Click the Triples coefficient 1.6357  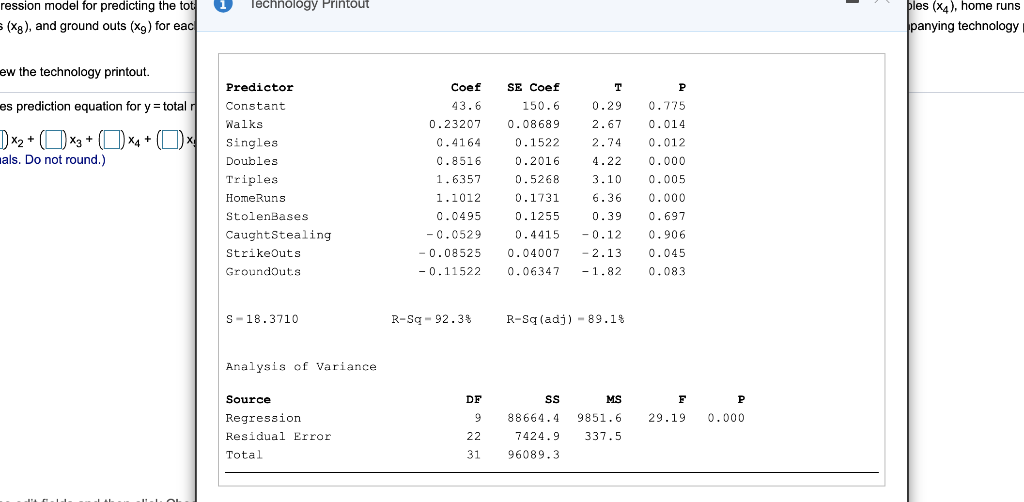pyautogui.click(x=458, y=180)
